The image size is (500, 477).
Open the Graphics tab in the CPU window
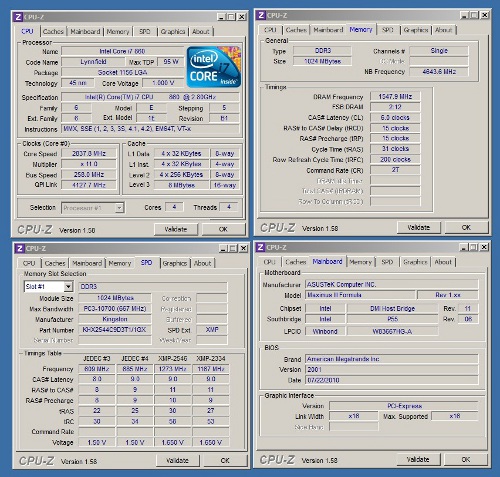click(x=173, y=32)
